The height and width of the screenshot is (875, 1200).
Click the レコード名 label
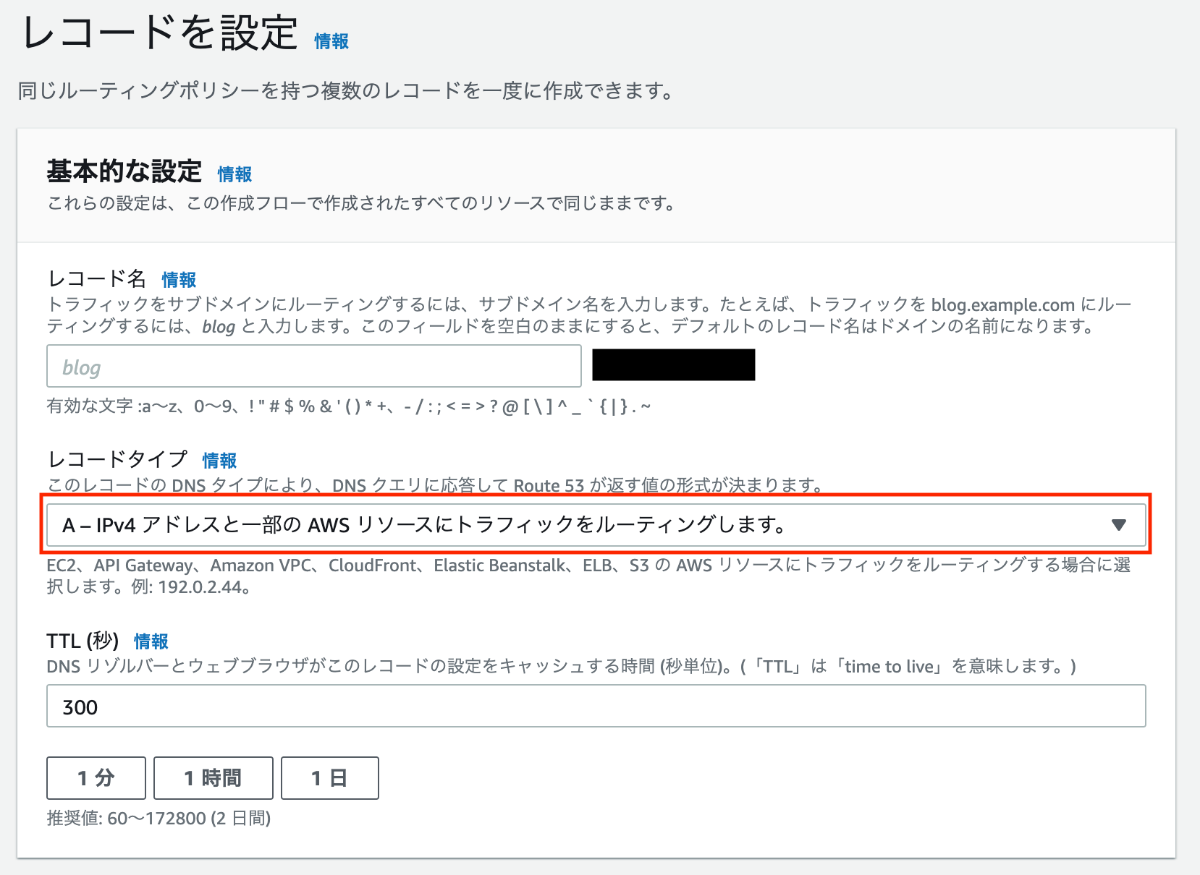[x=97, y=279]
